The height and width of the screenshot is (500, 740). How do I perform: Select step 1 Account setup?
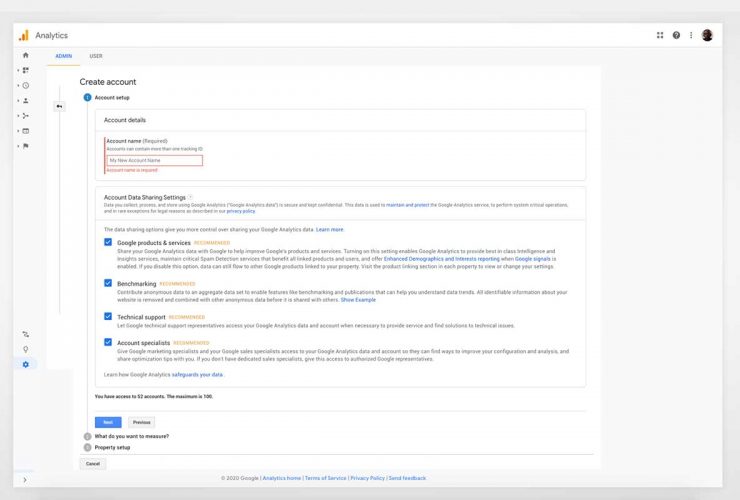tap(107, 97)
